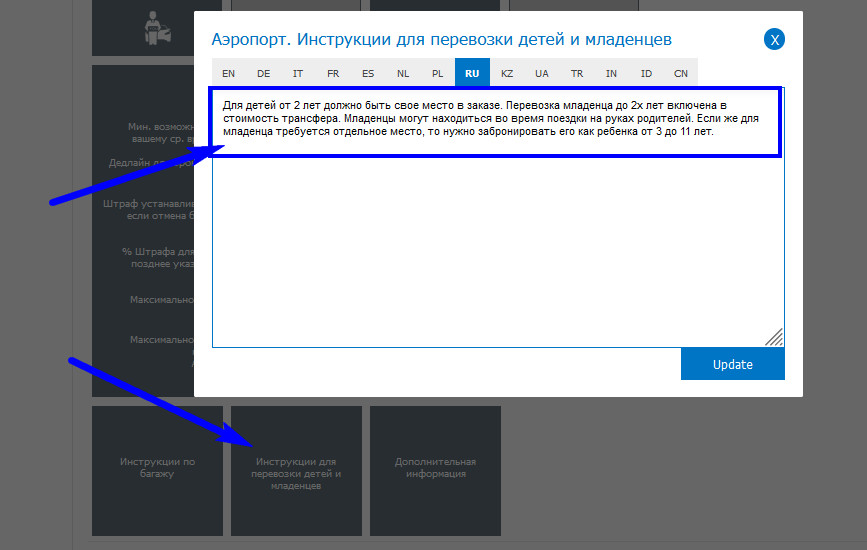Open the NL language tab

(x=403, y=73)
